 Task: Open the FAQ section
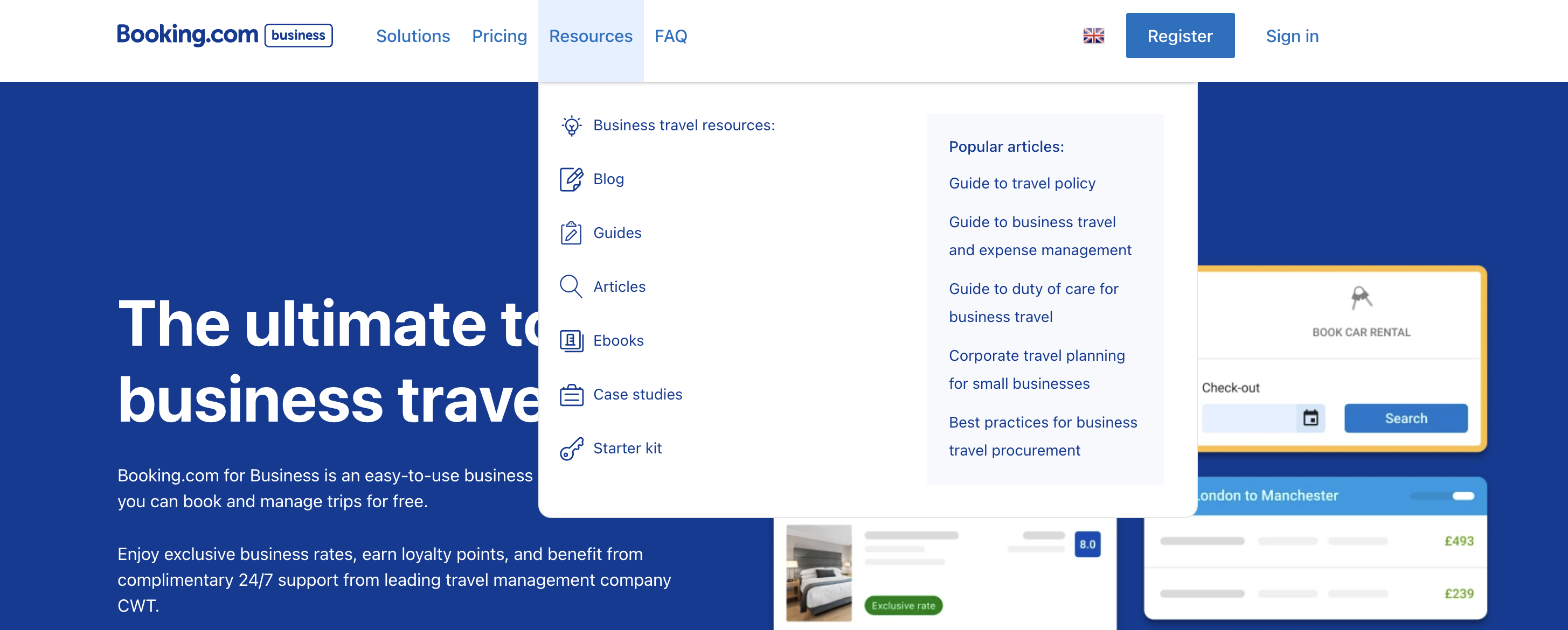(671, 36)
